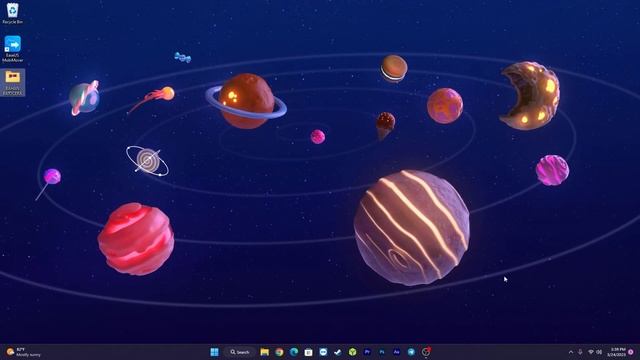The width and height of the screenshot is (640, 360).
Task: Open File Explorer from the taskbar
Action: click(x=264, y=352)
